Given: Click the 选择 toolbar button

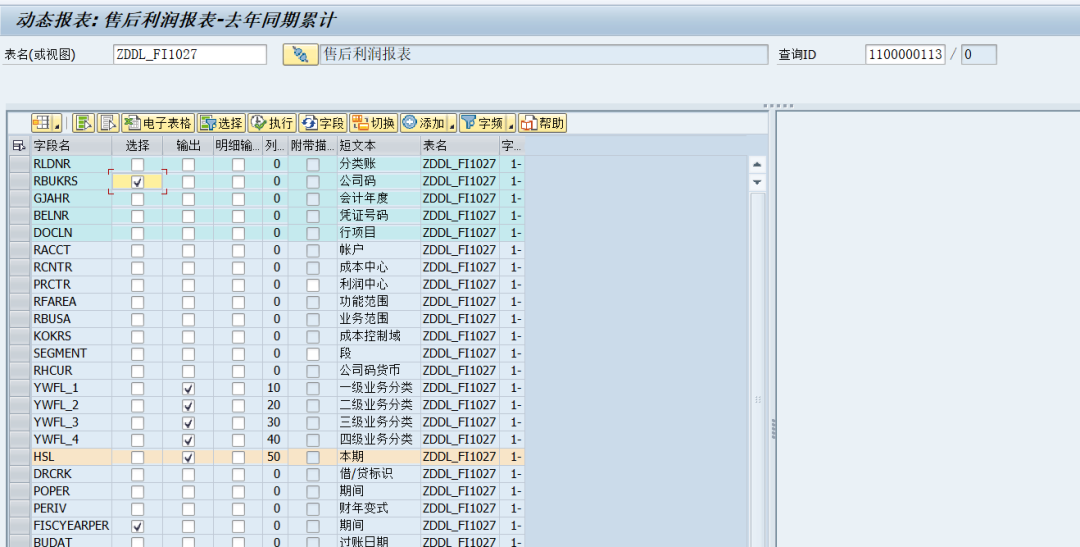Looking at the screenshot, I should point(221,123).
